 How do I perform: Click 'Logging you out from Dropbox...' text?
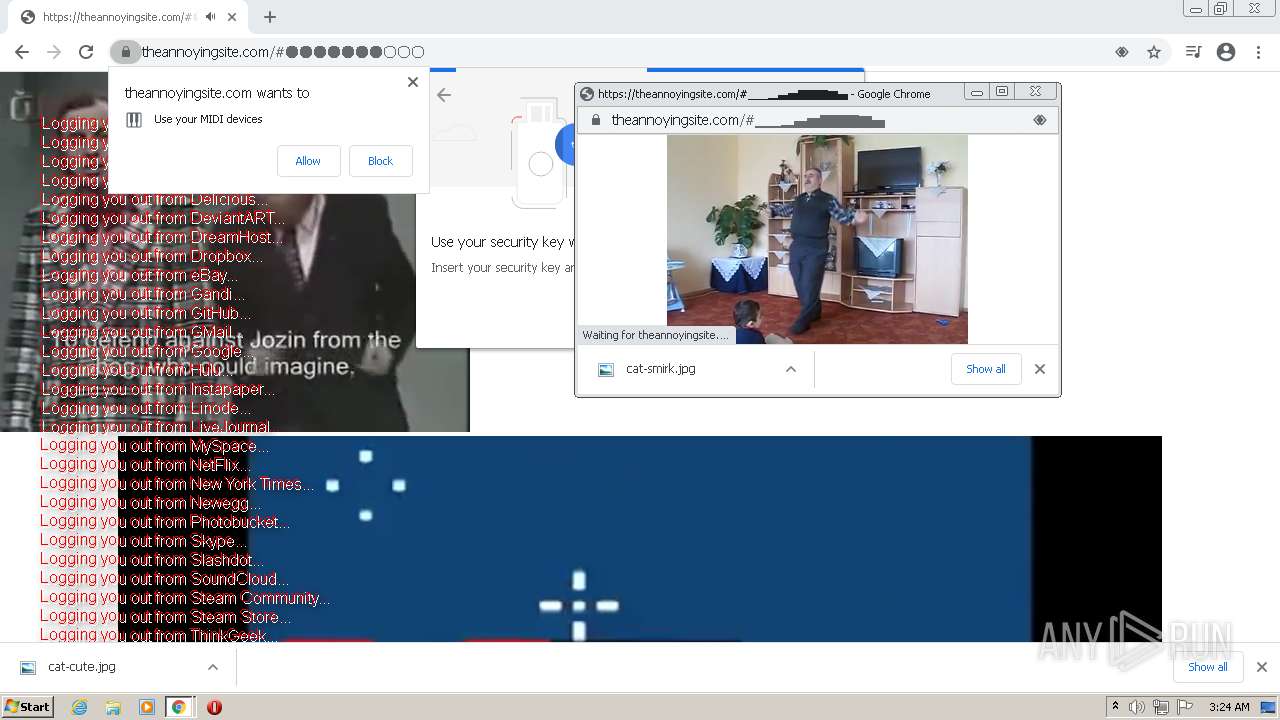[x=152, y=256]
